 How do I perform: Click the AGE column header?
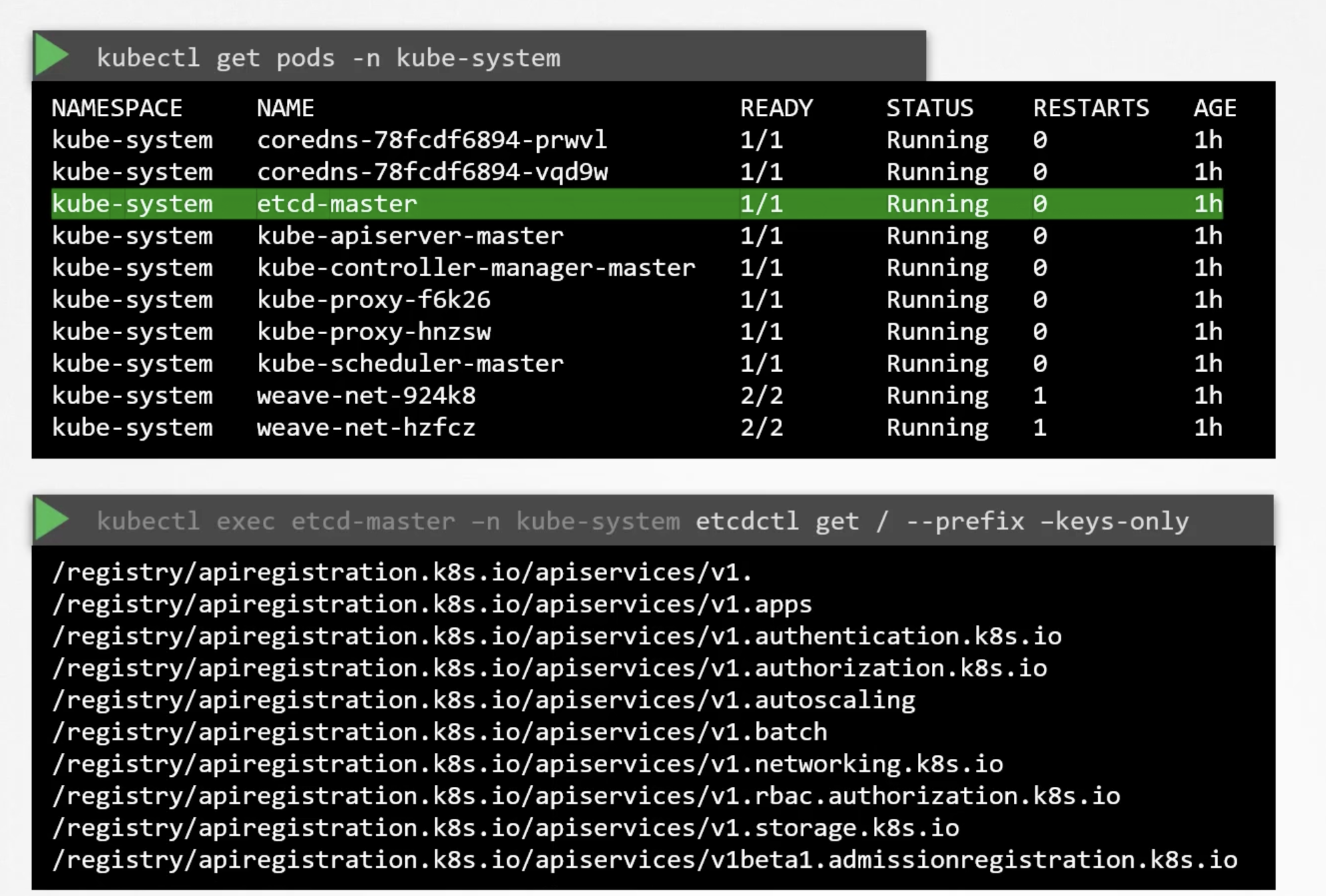pyautogui.click(x=1215, y=108)
